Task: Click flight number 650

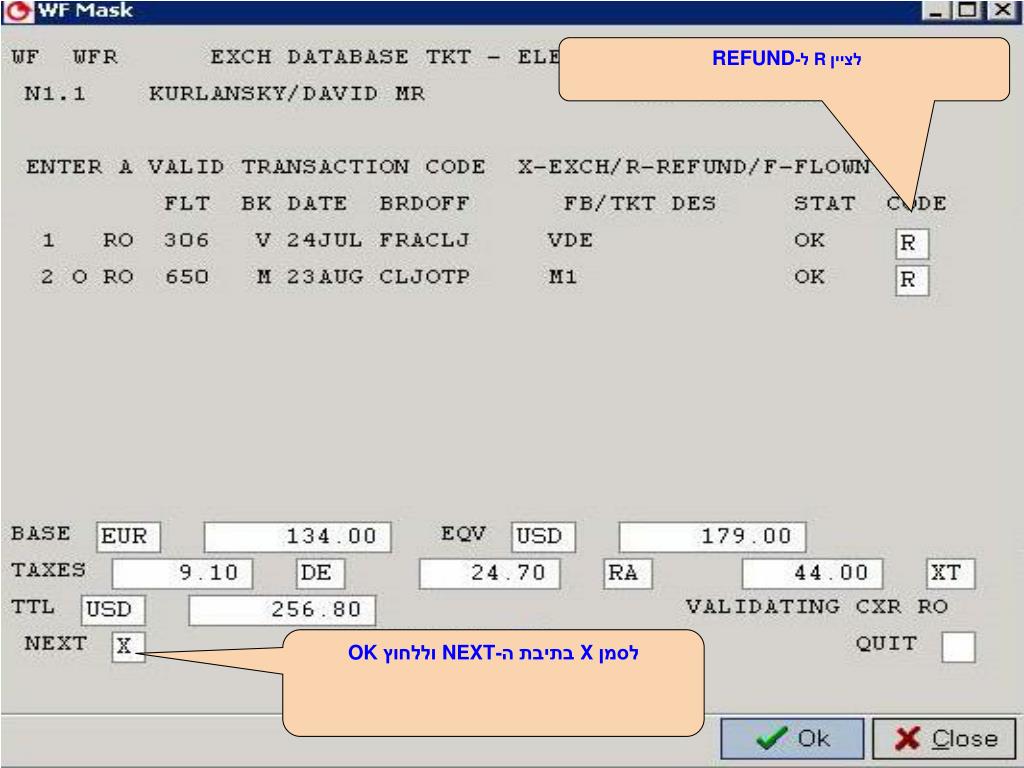Action: tap(186, 277)
